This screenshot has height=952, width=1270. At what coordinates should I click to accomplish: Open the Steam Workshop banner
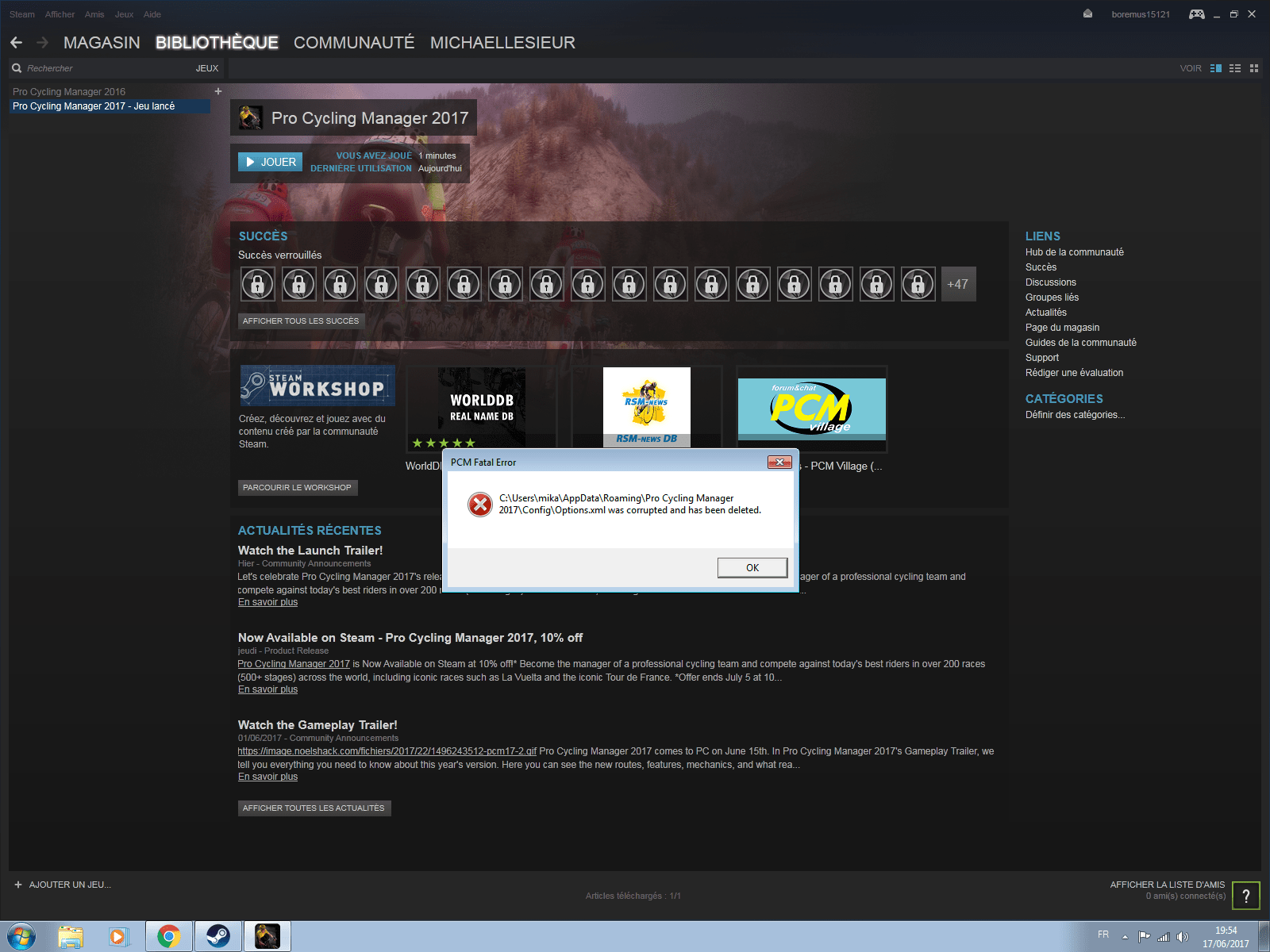[x=317, y=386]
